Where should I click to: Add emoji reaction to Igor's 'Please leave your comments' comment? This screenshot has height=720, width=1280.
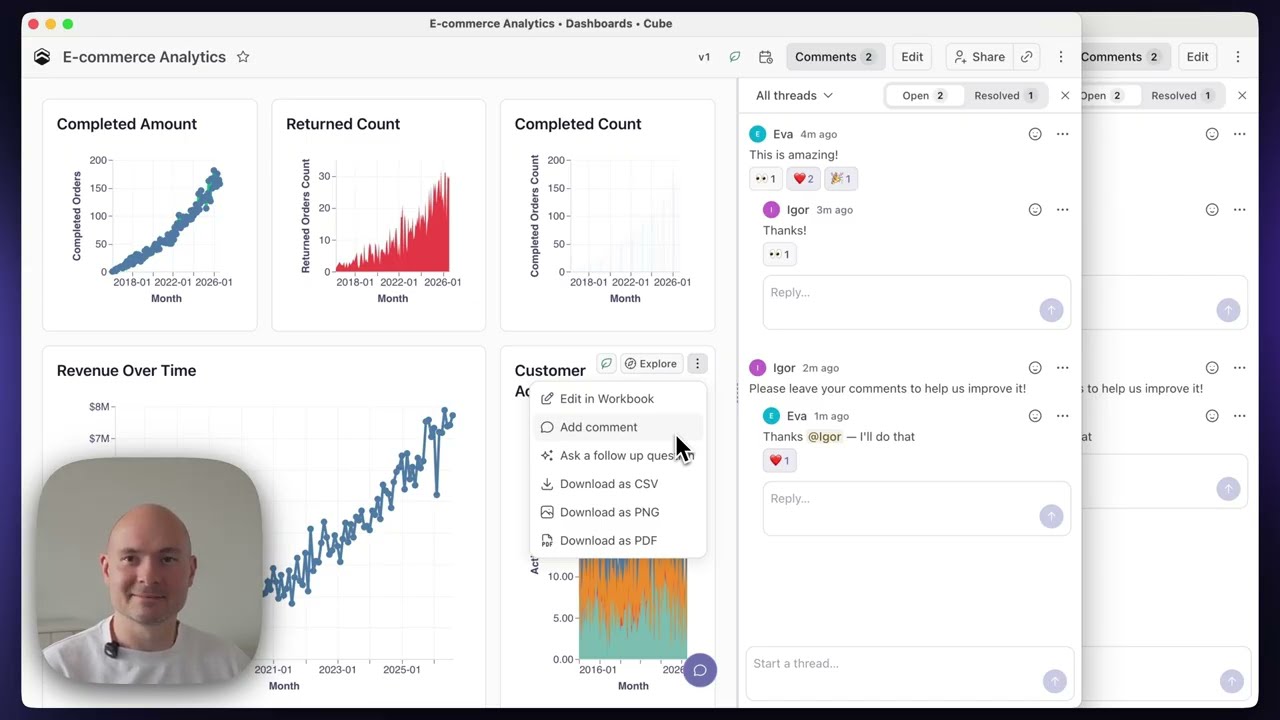click(1035, 368)
